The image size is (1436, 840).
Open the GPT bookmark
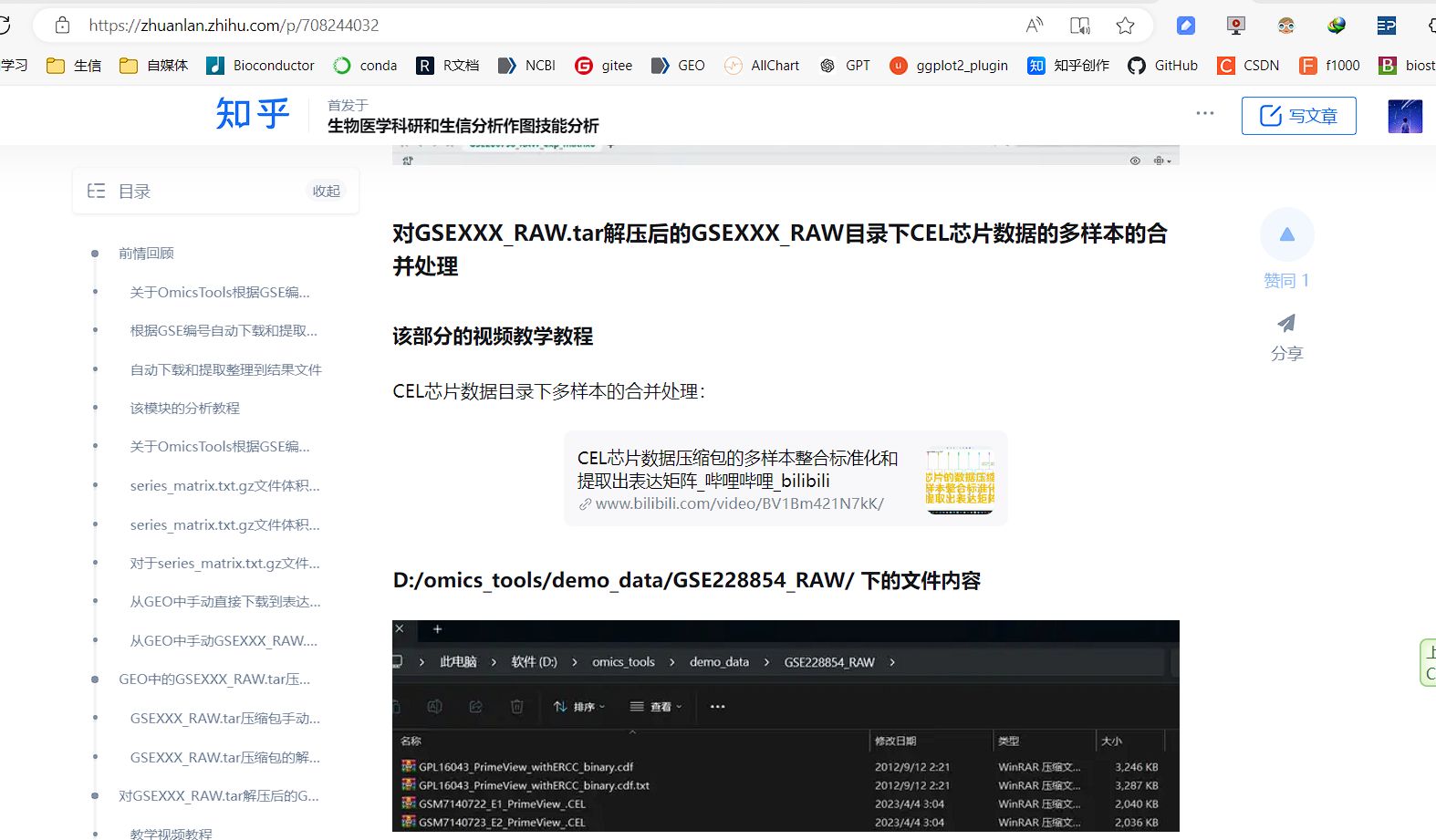tap(845, 66)
